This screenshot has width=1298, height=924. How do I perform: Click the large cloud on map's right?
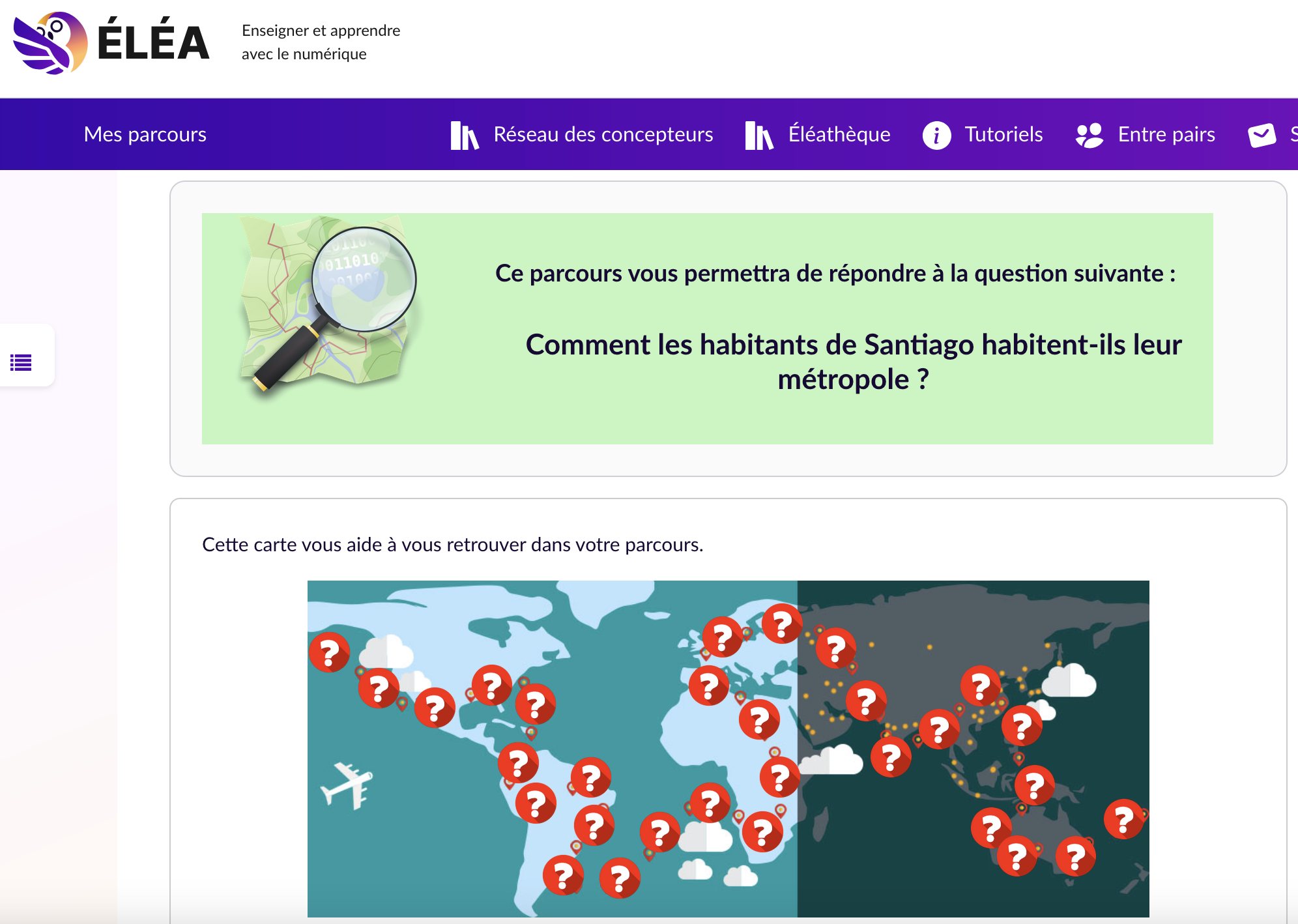(x=1069, y=681)
